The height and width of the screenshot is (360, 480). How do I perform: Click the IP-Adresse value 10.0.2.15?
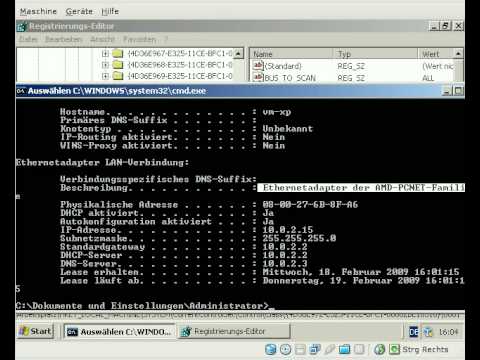(288, 230)
